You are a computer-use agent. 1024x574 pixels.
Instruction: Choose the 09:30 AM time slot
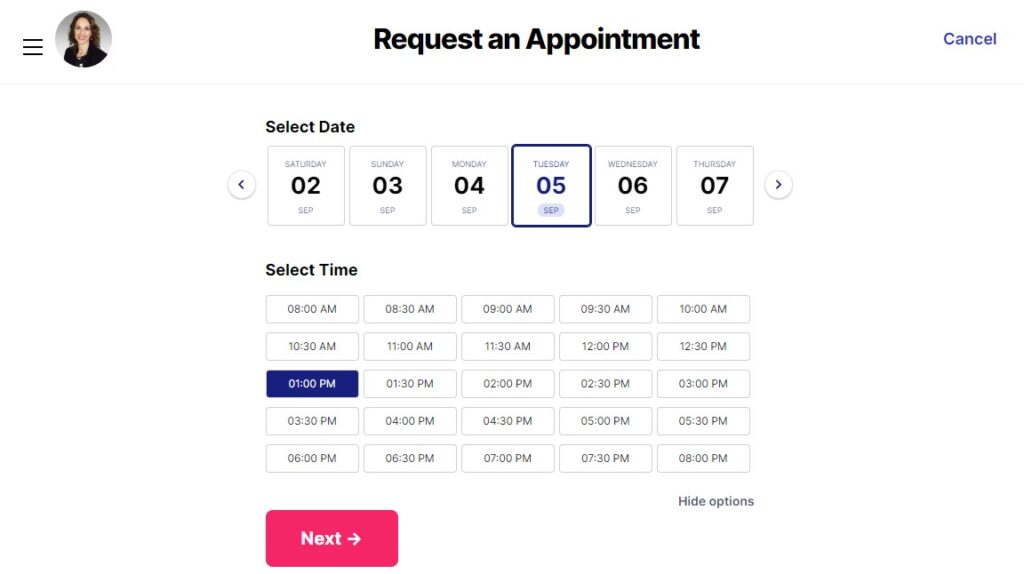[x=605, y=309]
